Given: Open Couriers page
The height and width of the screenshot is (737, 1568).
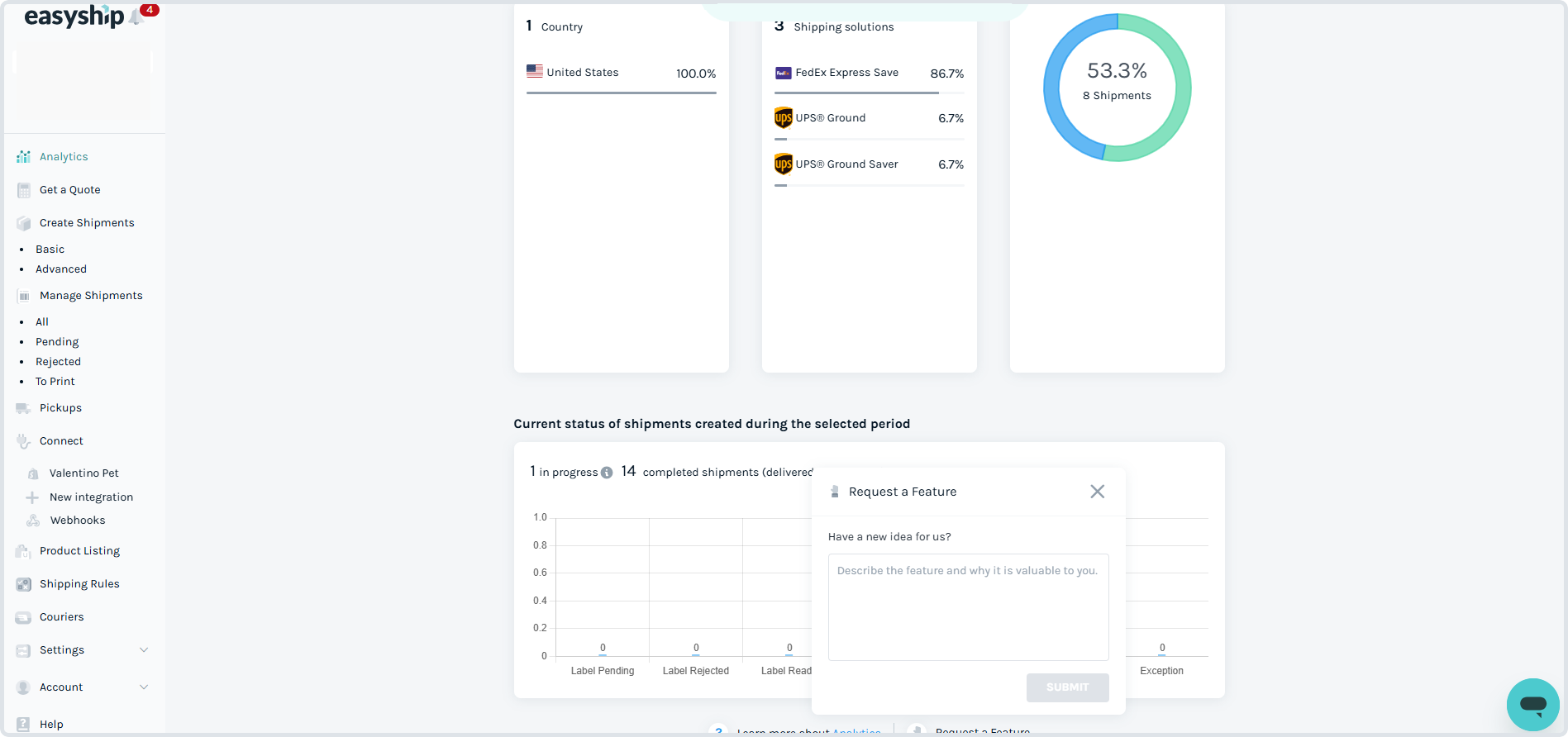Looking at the screenshot, I should coord(61,617).
